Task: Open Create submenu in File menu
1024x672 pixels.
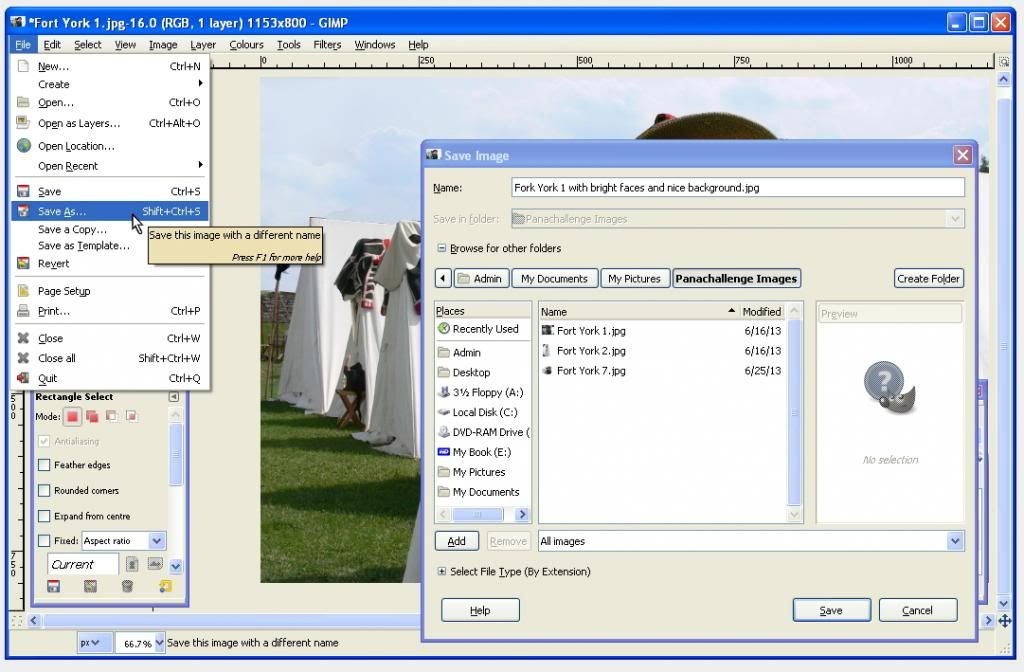Action: point(110,84)
